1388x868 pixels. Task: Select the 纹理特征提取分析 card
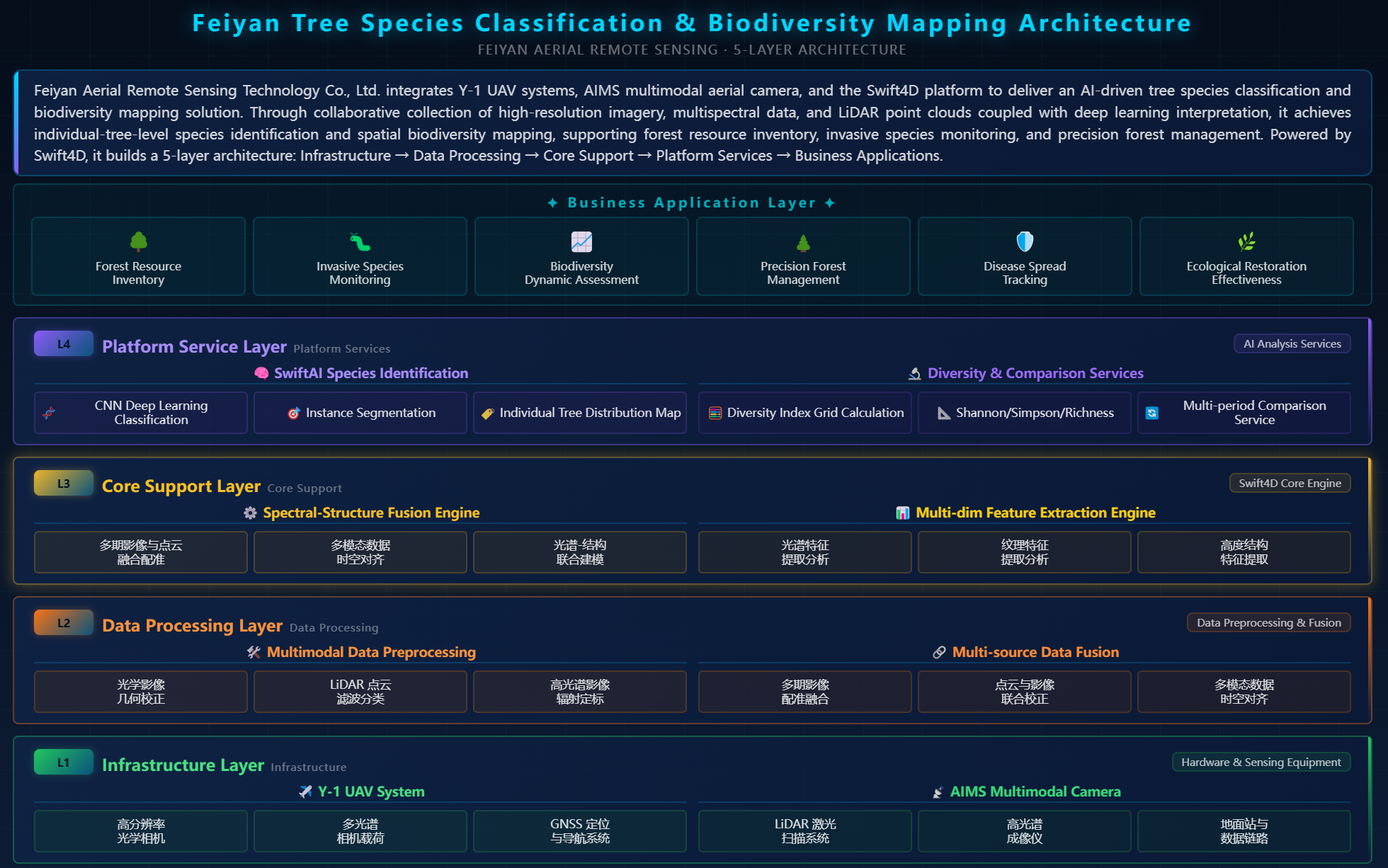pyautogui.click(x=1025, y=552)
